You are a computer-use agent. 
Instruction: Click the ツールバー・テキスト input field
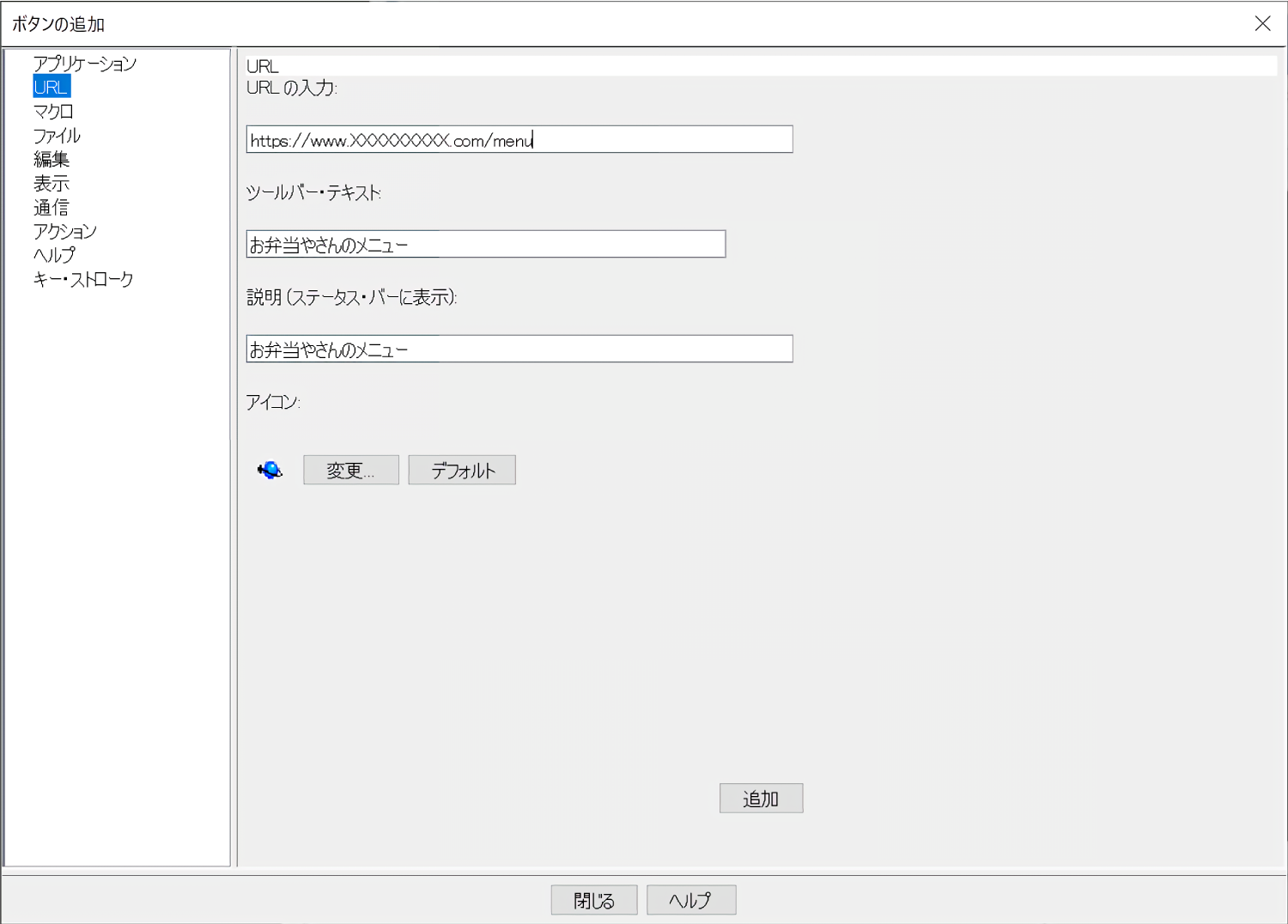486,244
